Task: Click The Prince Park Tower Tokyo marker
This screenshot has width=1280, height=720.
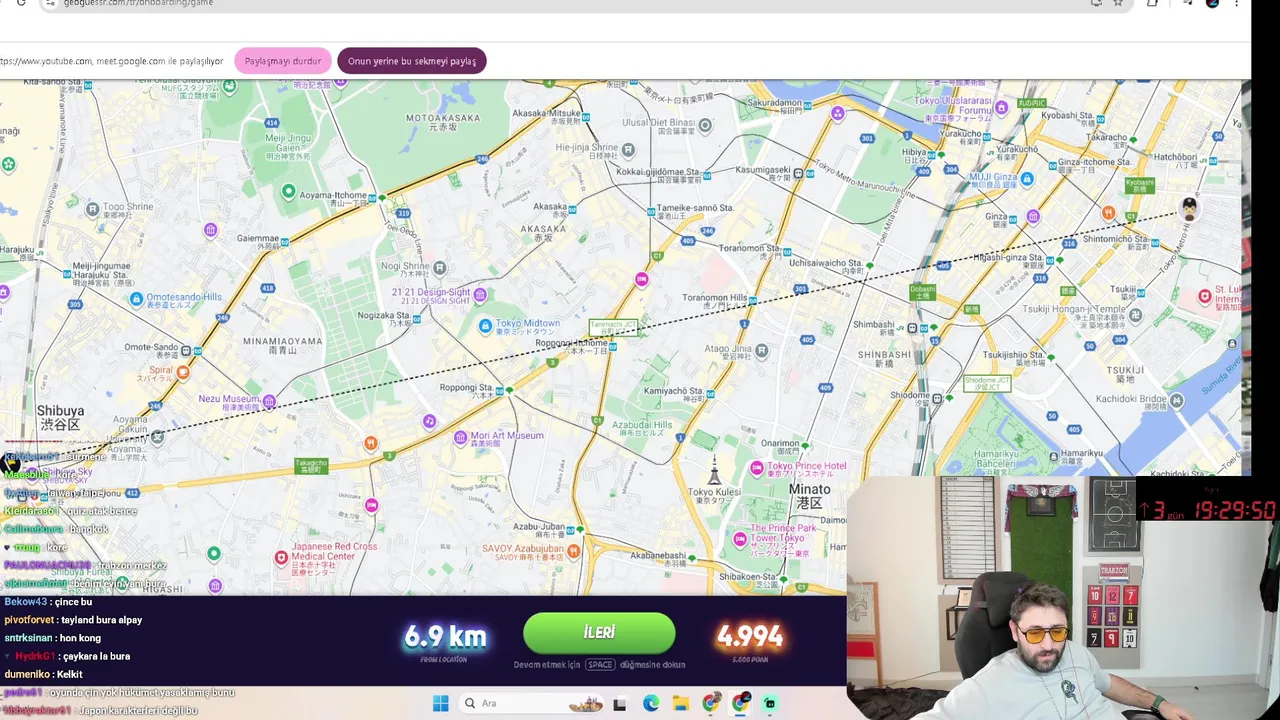Action: (x=740, y=539)
